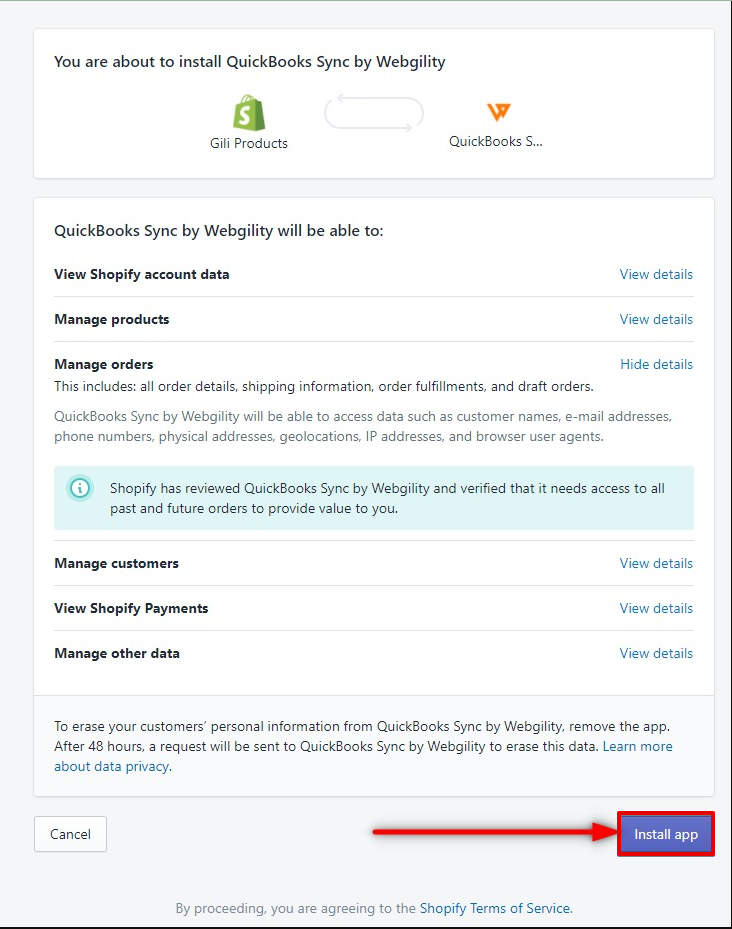Show View details for Manage customers
This screenshot has width=732, height=929.
tap(656, 563)
